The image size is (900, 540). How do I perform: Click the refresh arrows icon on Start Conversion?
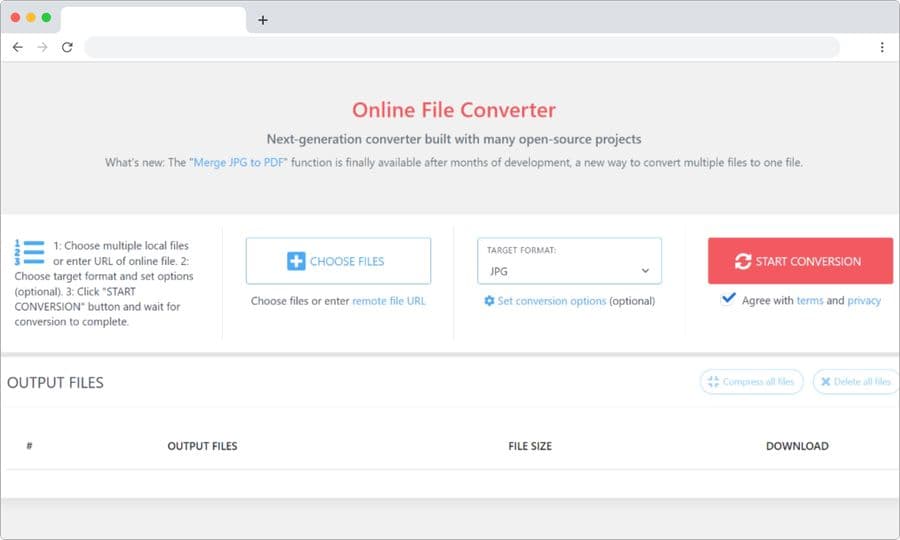click(x=742, y=262)
